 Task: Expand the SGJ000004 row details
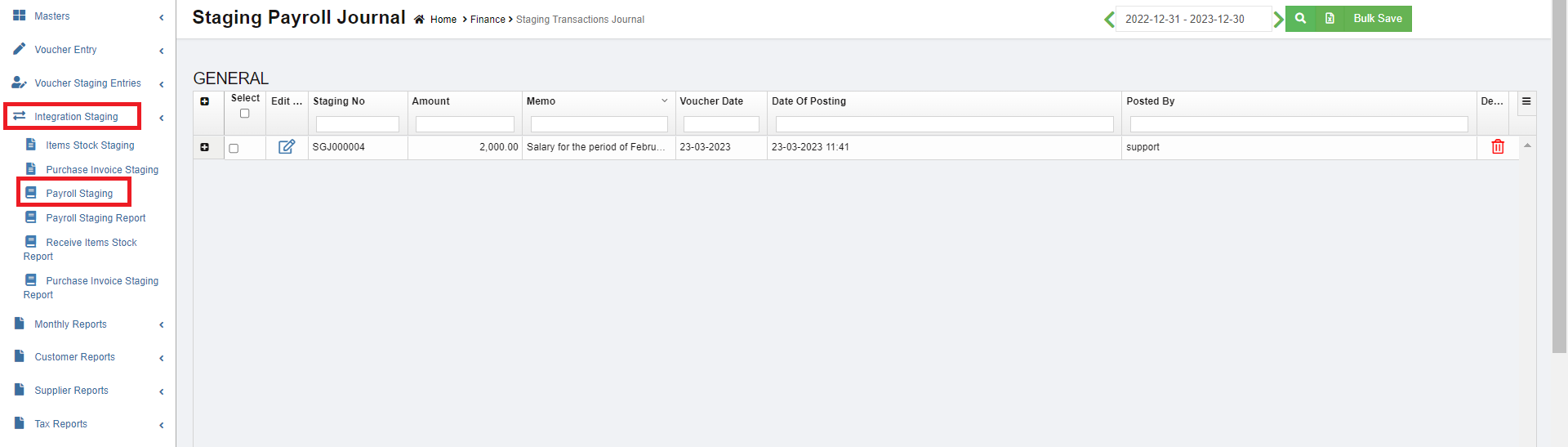204,147
